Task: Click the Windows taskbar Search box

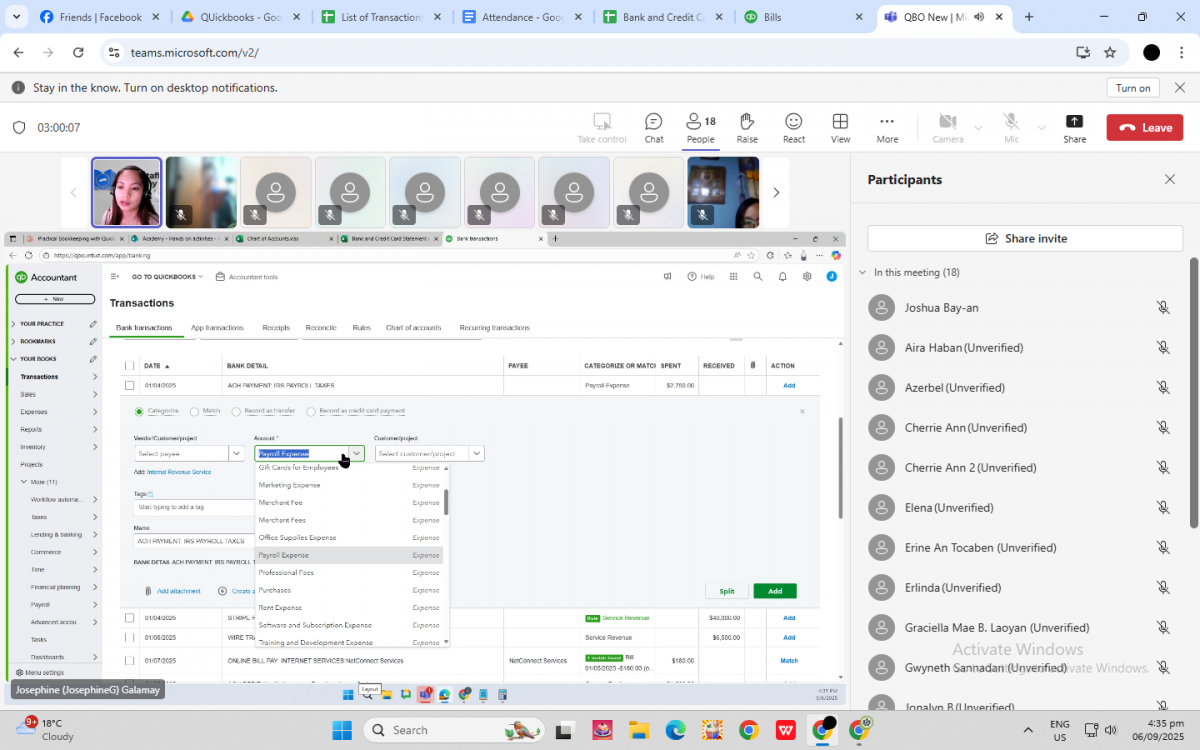Action: [450, 730]
